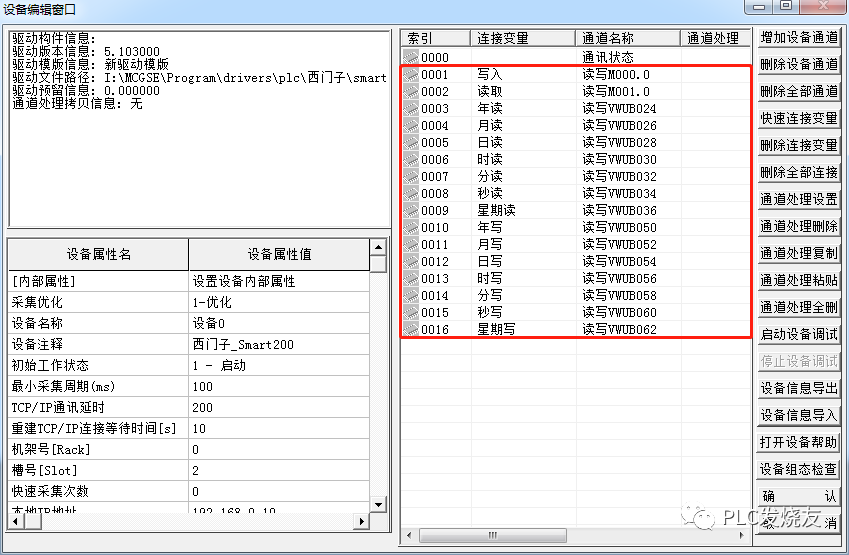Select 西门子_Smart200 device comment value
Viewport: 849px width, 555px height.
[x=279, y=344]
